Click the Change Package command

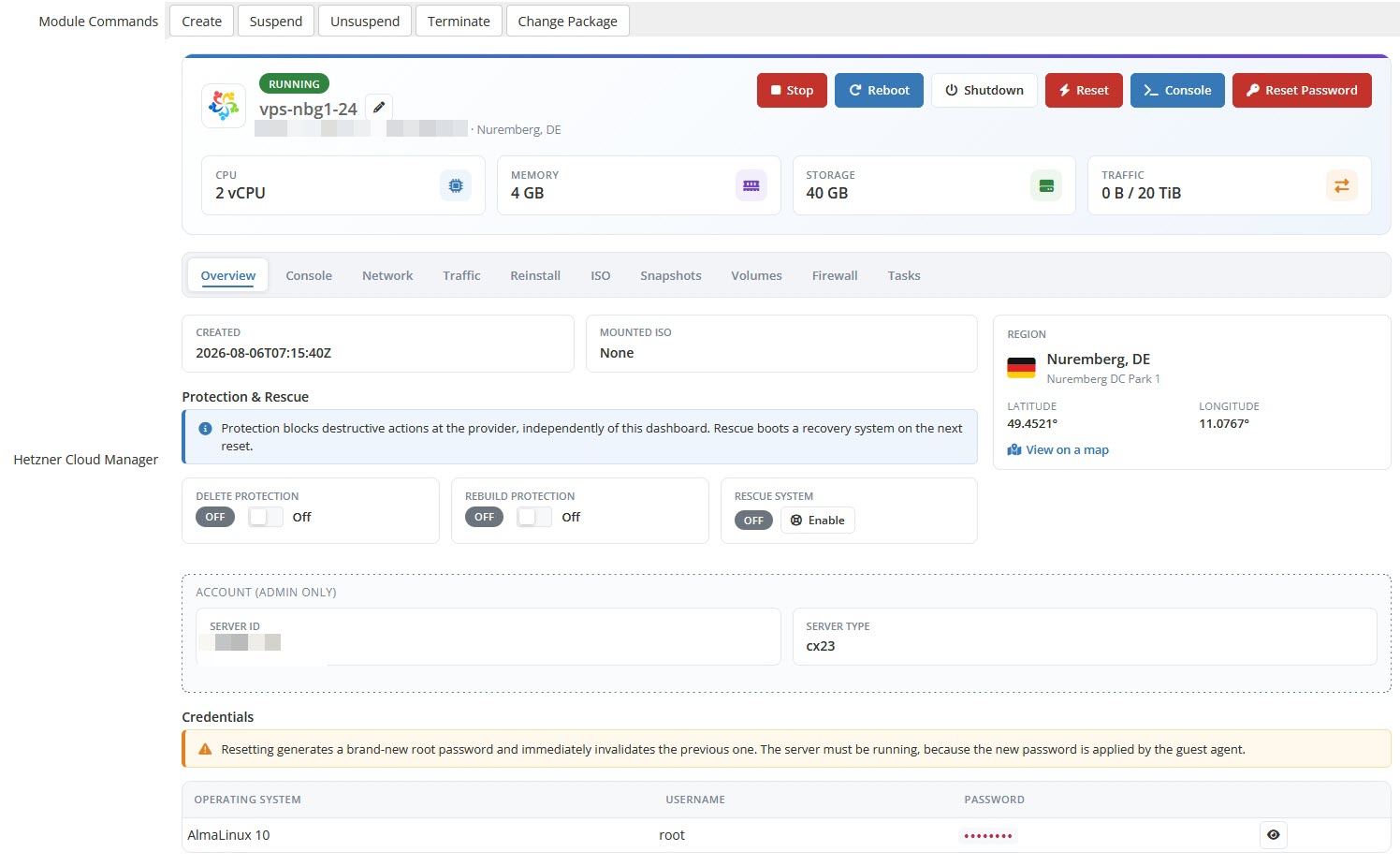tap(568, 21)
